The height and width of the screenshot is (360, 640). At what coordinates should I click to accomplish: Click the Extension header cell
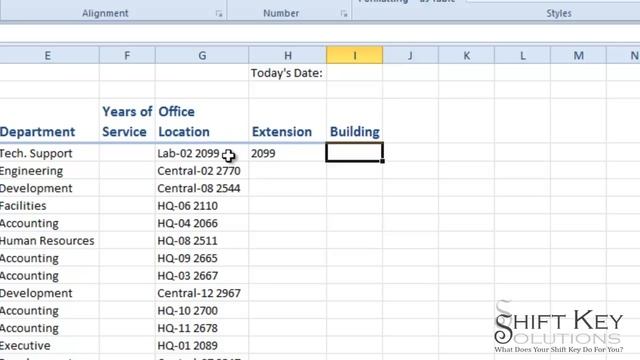click(x=288, y=121)
